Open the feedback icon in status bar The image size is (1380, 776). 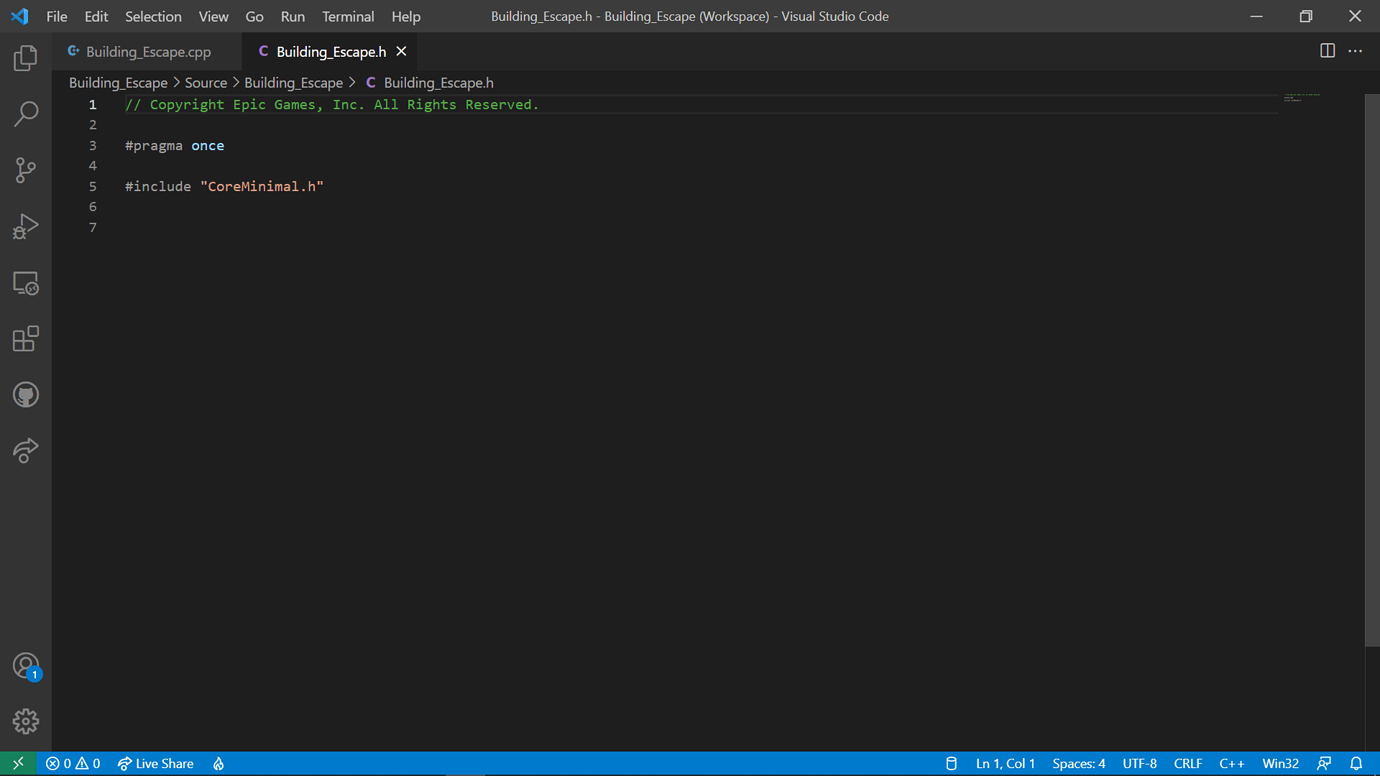(x=1324, y=763)
